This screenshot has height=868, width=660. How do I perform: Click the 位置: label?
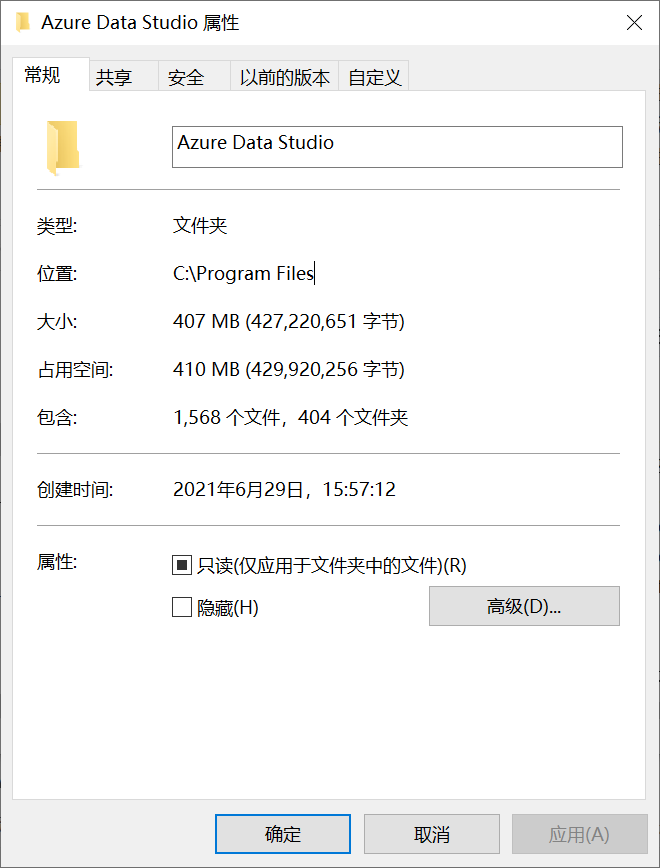point(57,273)
